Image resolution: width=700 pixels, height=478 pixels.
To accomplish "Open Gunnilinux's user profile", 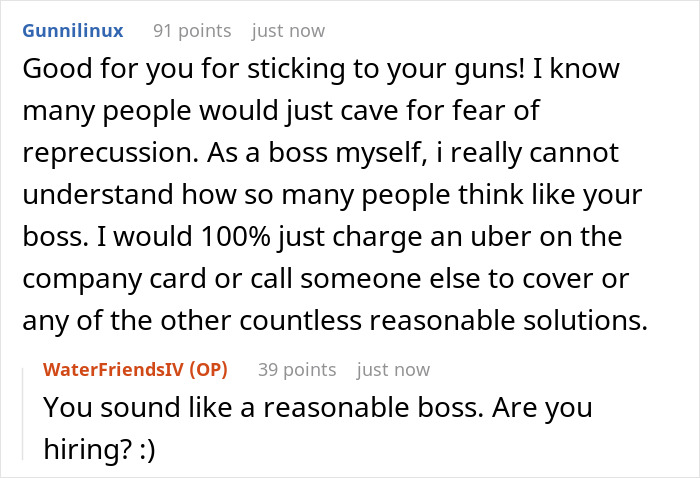I will click(x=72, y=31).
